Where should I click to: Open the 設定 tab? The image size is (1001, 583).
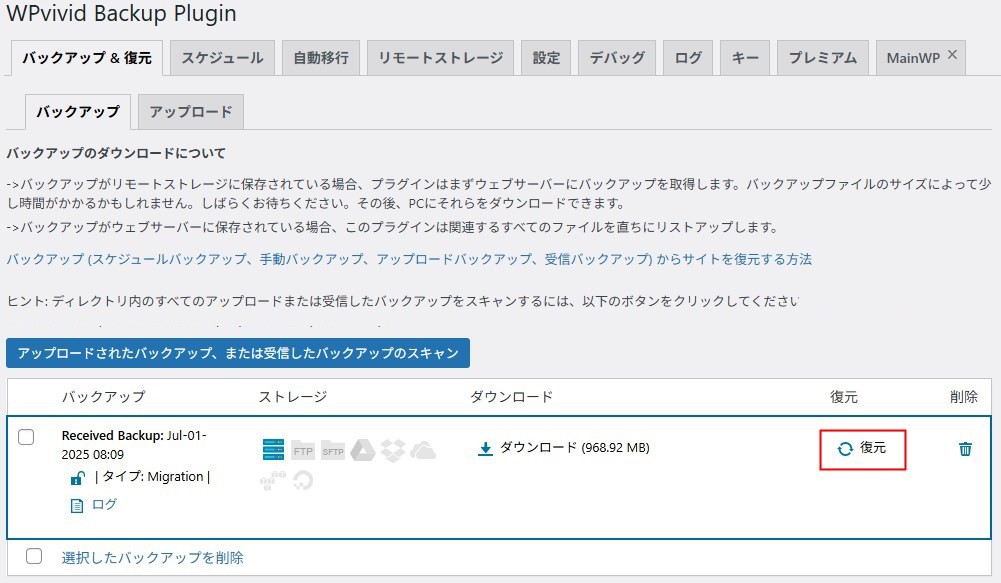pyautogui.click(x=546, y=58)
